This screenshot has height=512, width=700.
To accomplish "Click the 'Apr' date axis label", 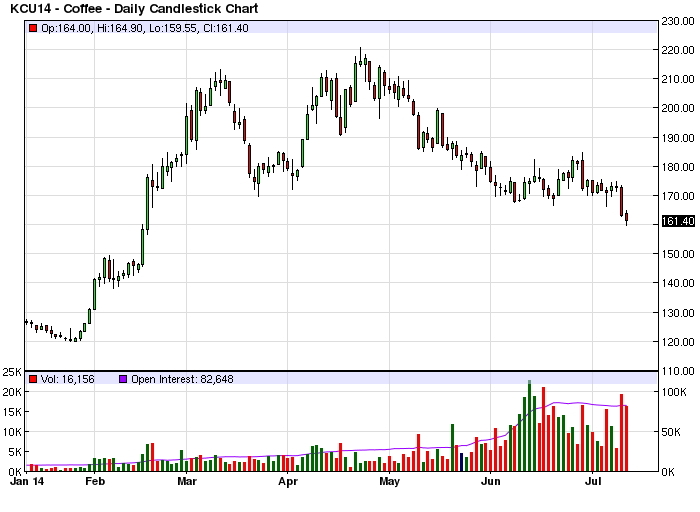I will 288,481.
